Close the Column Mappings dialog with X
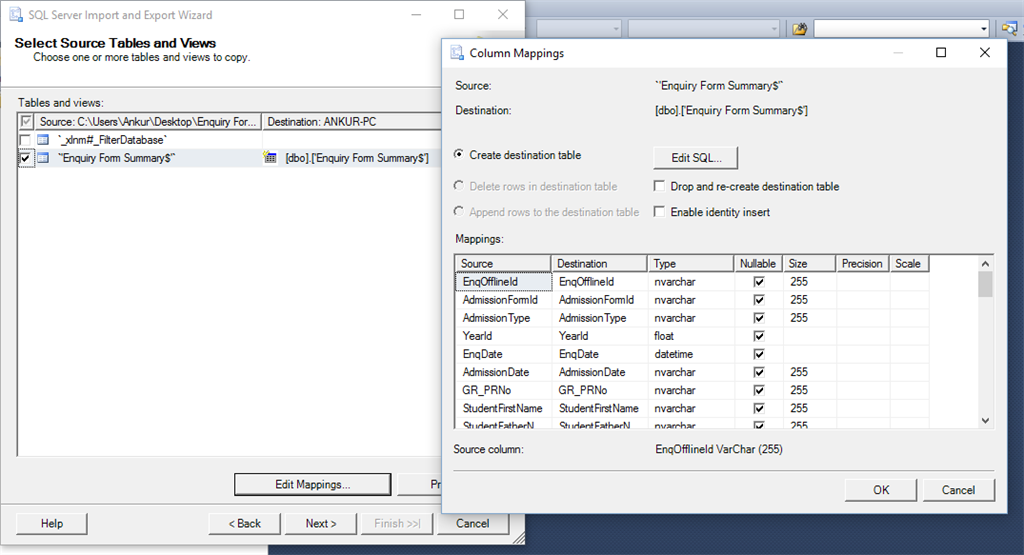1024x555 pixels. [x=985, y=53]
